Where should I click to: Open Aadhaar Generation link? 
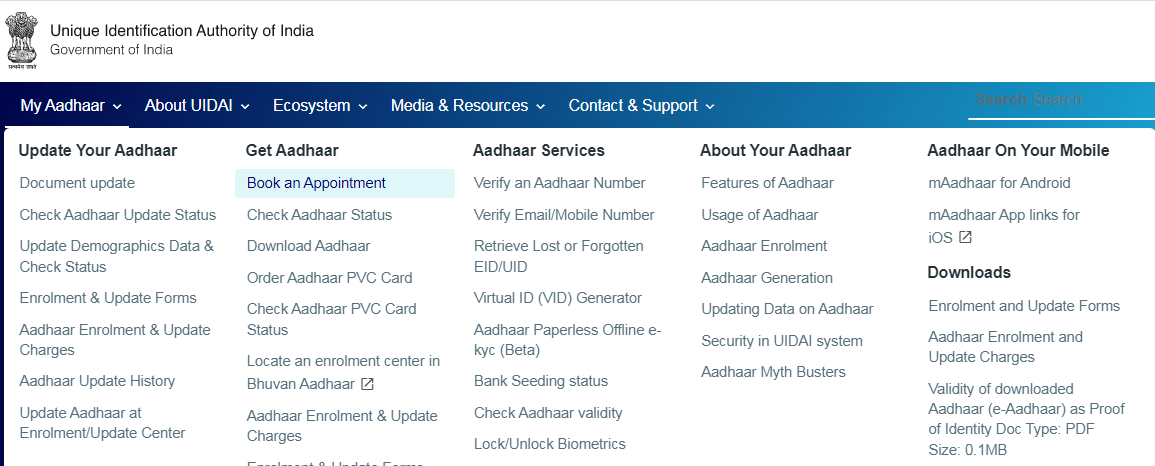coord(767,278)
